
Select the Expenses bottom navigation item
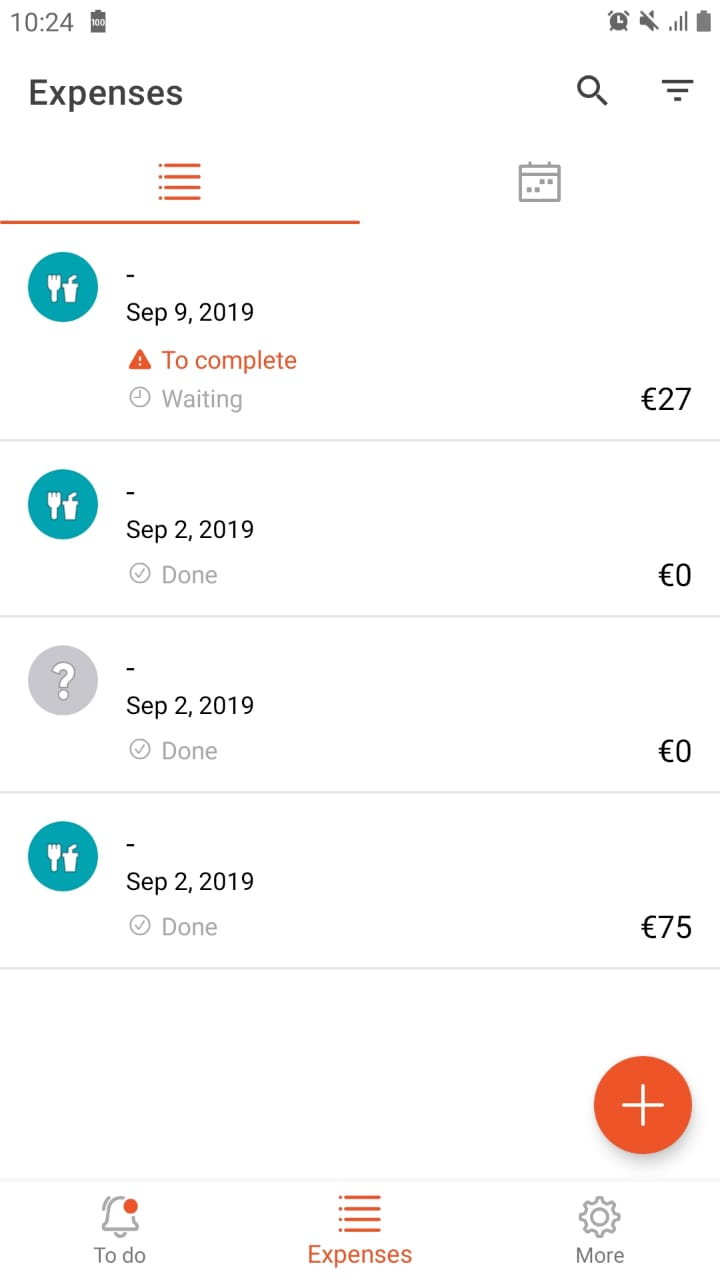coord(360,1230)
